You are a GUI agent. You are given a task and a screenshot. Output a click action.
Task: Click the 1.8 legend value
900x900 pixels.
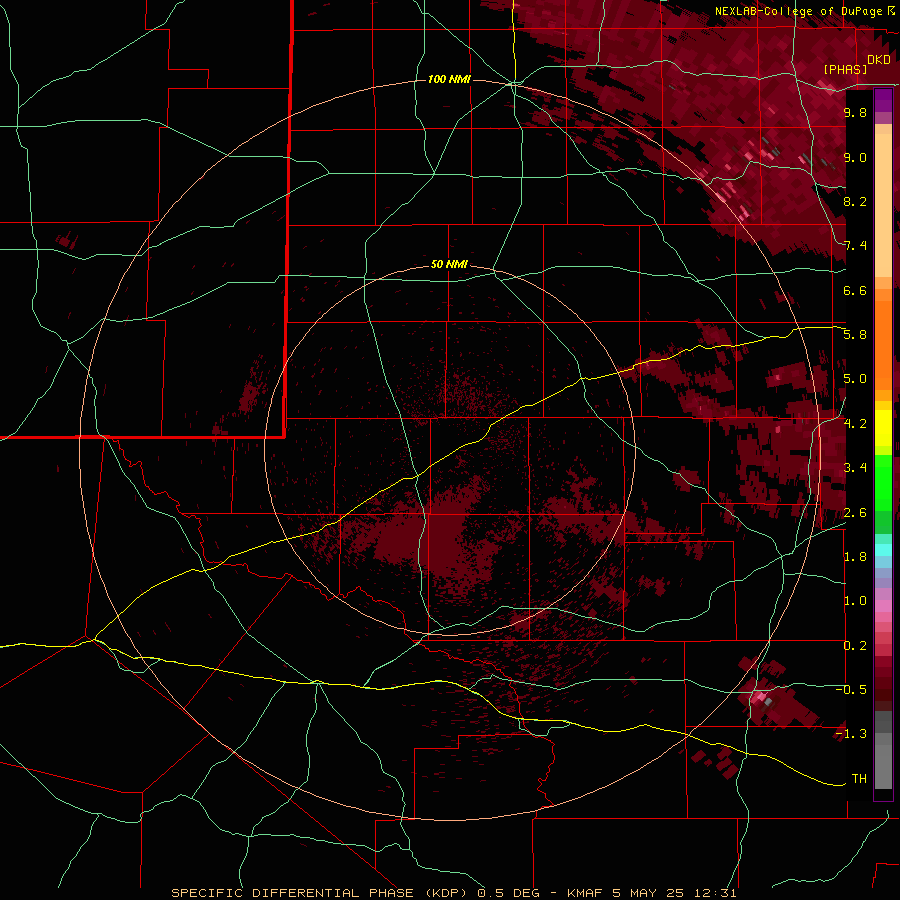(x=855, y=557)
